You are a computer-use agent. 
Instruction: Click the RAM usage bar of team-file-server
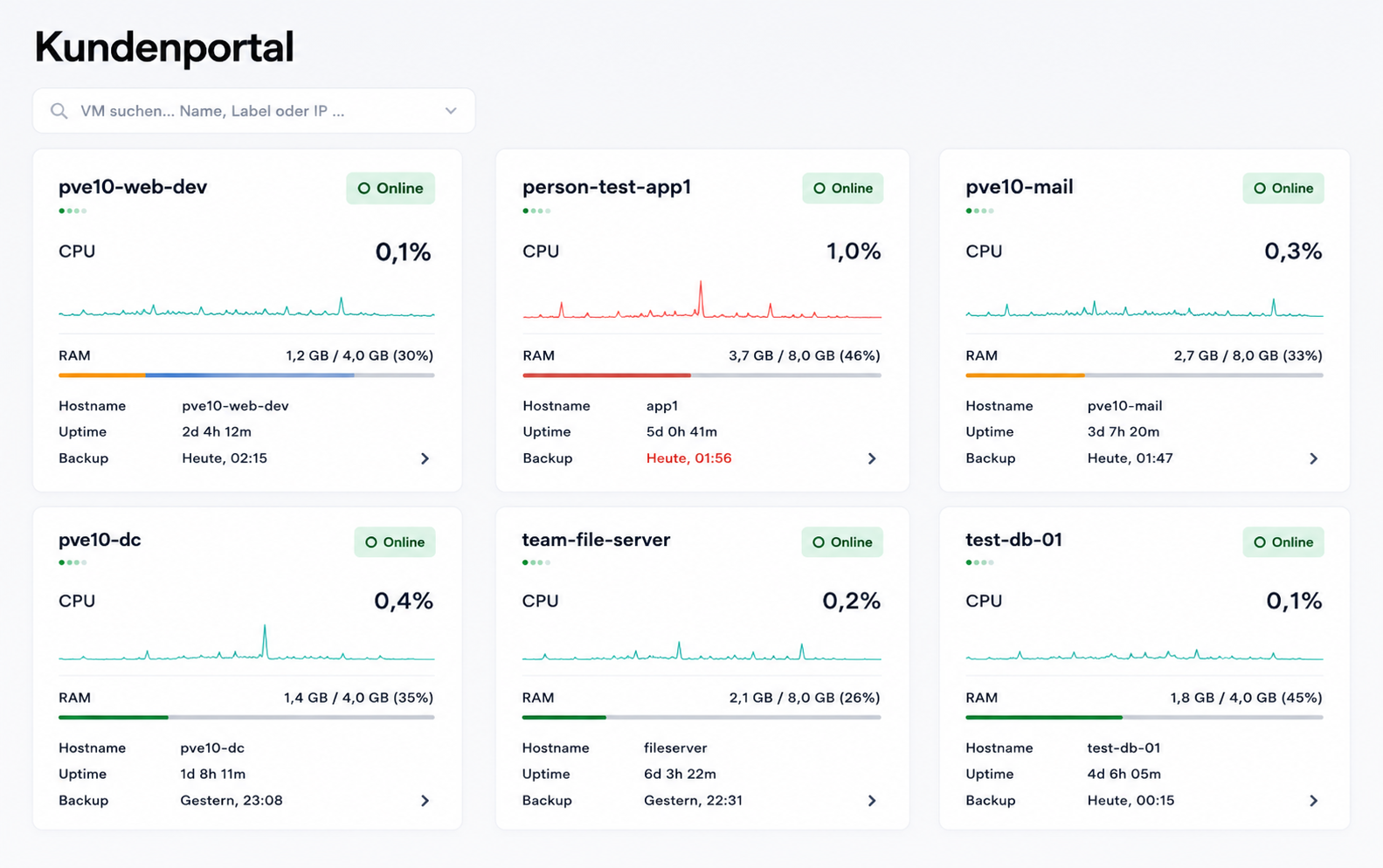pyautogui.click(x=702, y=718)
